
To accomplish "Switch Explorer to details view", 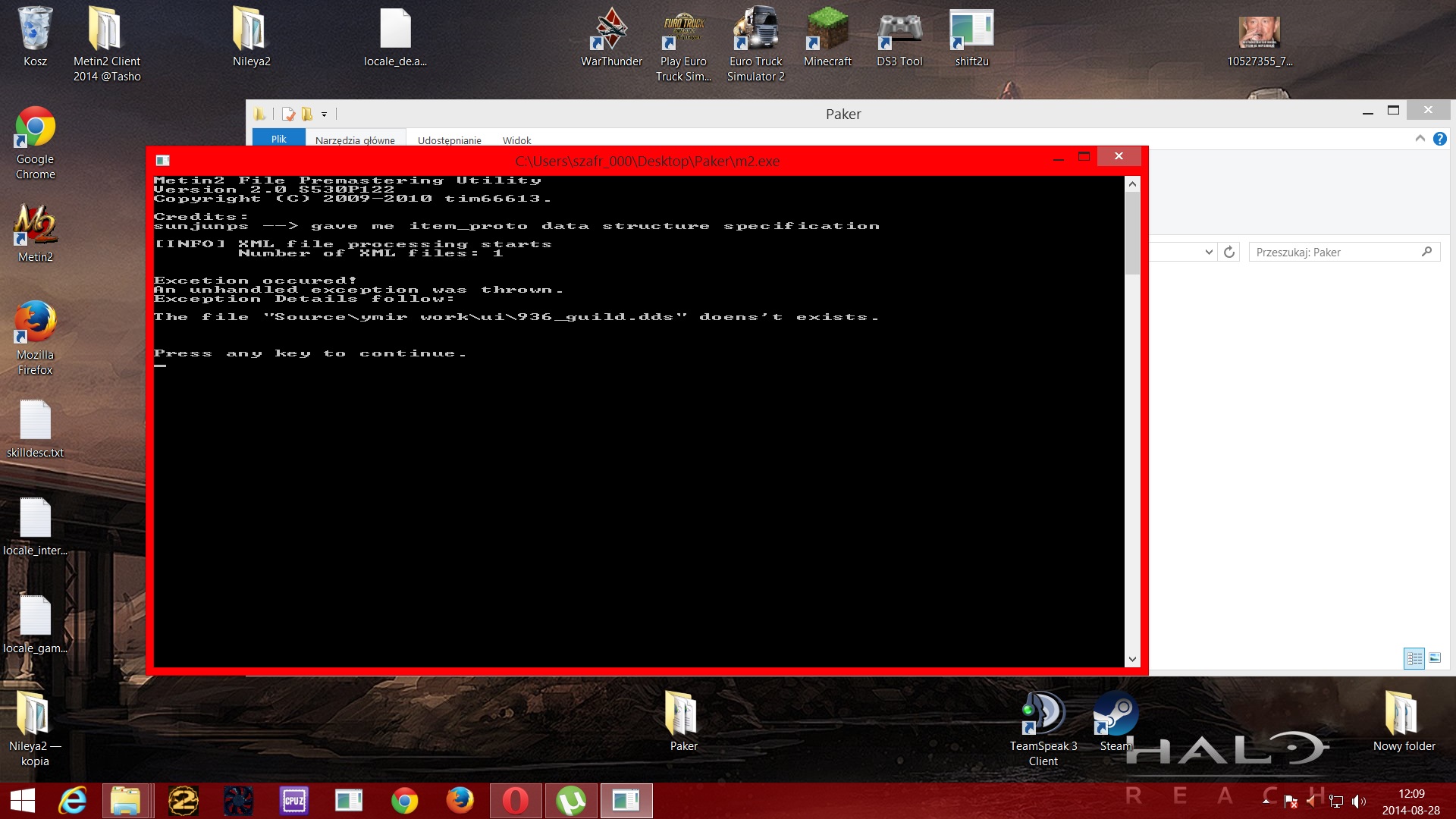I will click(1414, 658).
